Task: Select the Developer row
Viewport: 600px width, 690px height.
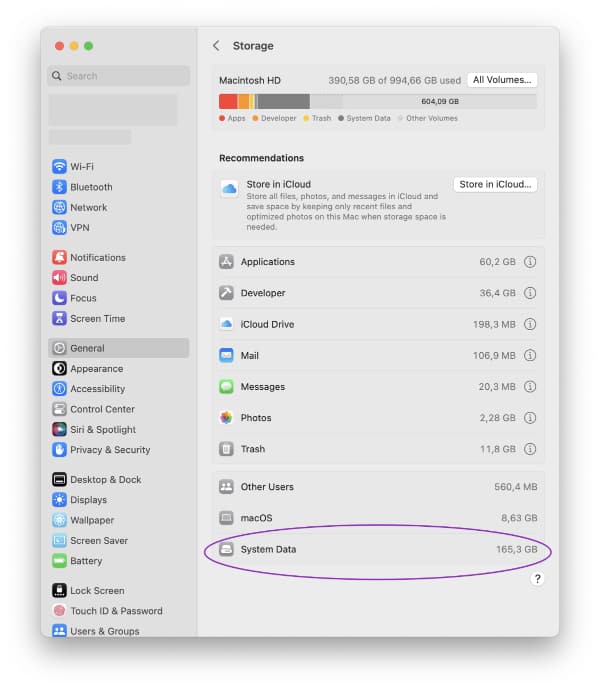Action: click(378, 293)
